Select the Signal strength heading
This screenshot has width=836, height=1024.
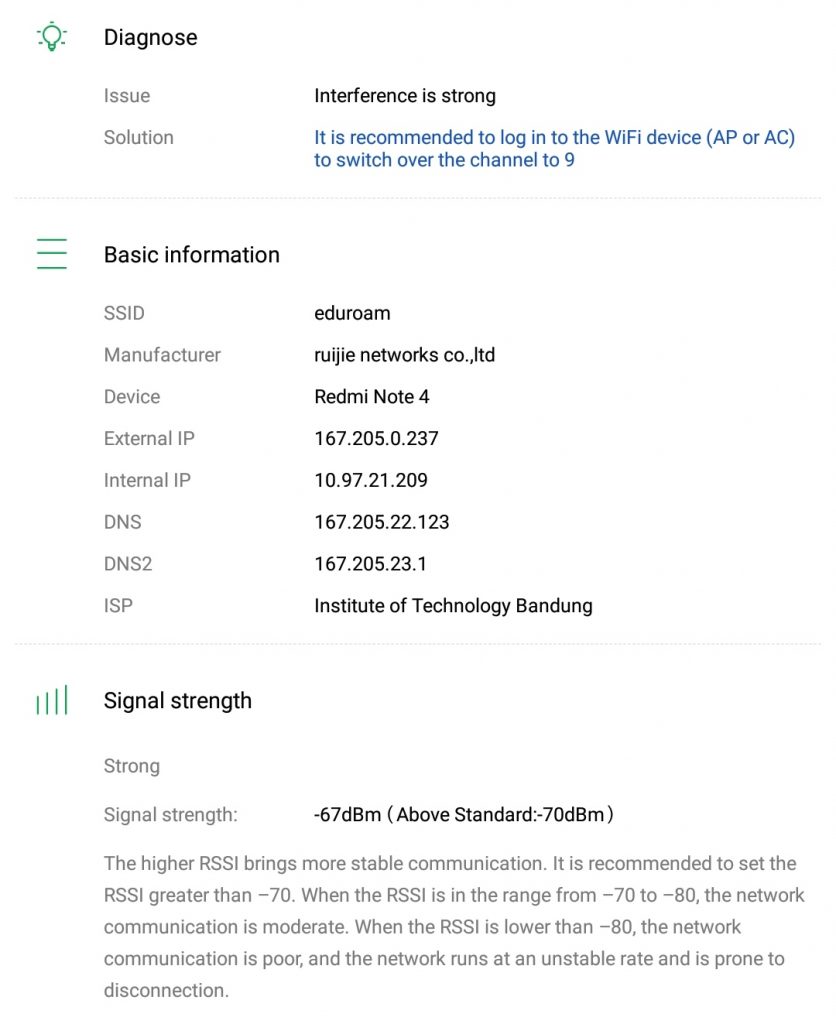pos(178,701)
